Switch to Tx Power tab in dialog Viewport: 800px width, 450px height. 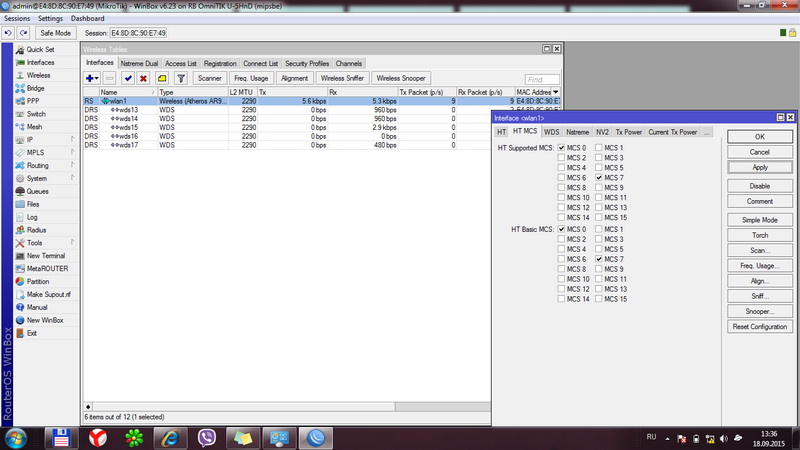[629, 132]
